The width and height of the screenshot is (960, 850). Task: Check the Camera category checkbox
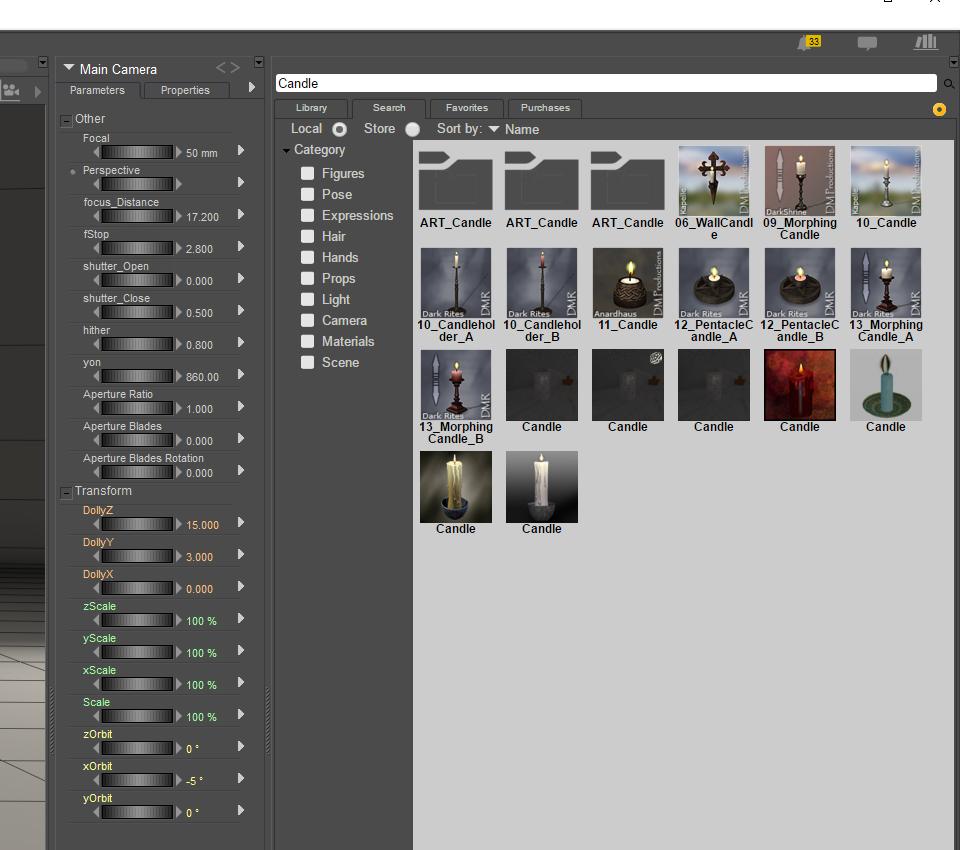tap(307, 320)
